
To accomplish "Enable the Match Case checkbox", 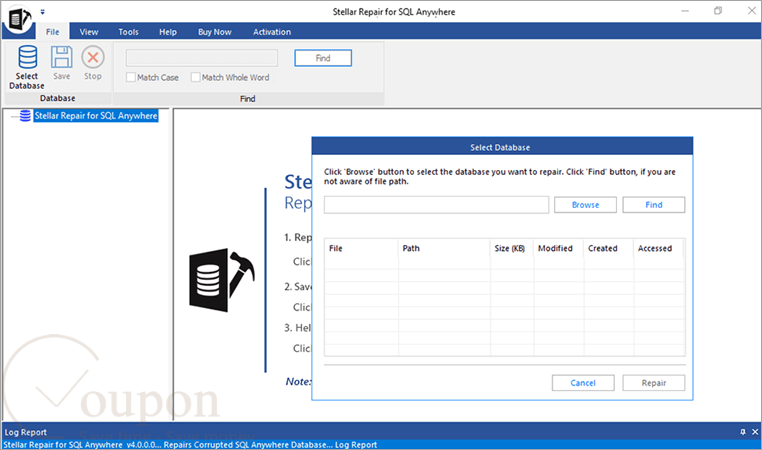I will pos(131,77).
